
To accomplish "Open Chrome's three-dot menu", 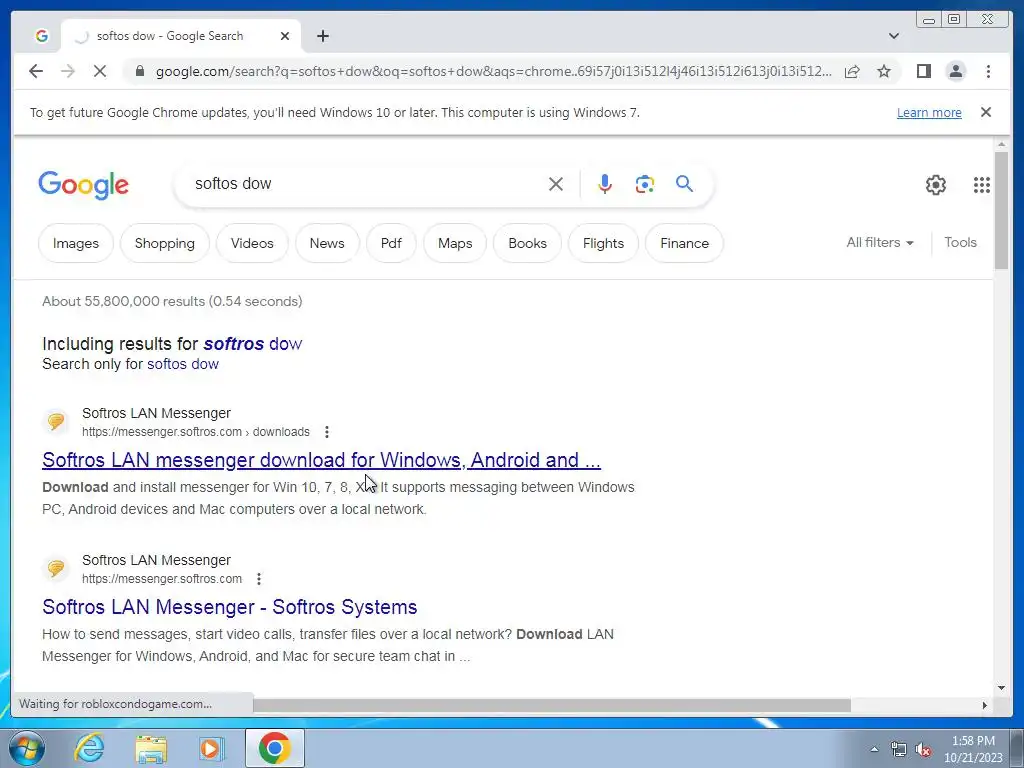I will 988,71.
